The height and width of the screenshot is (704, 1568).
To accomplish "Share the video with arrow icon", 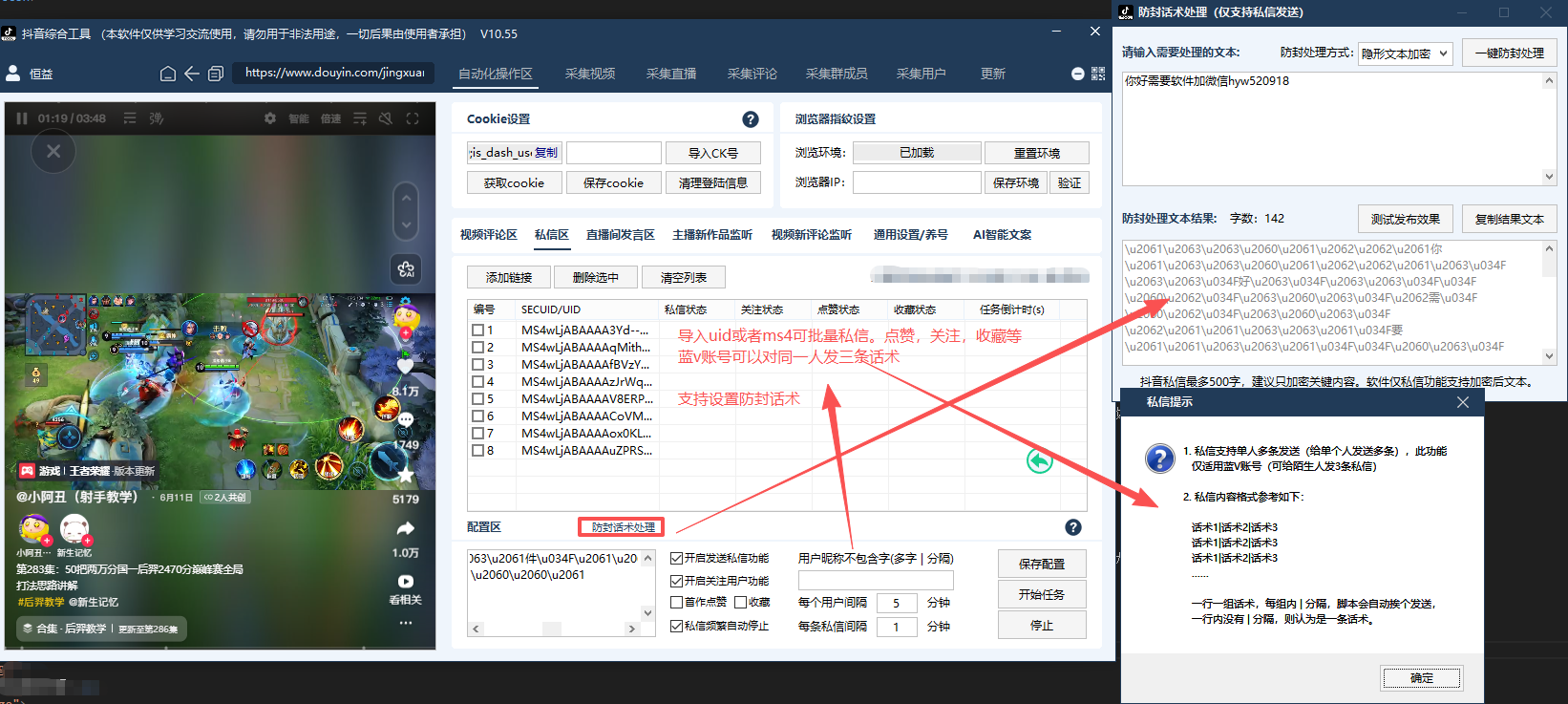I will (x=406, y=528).
